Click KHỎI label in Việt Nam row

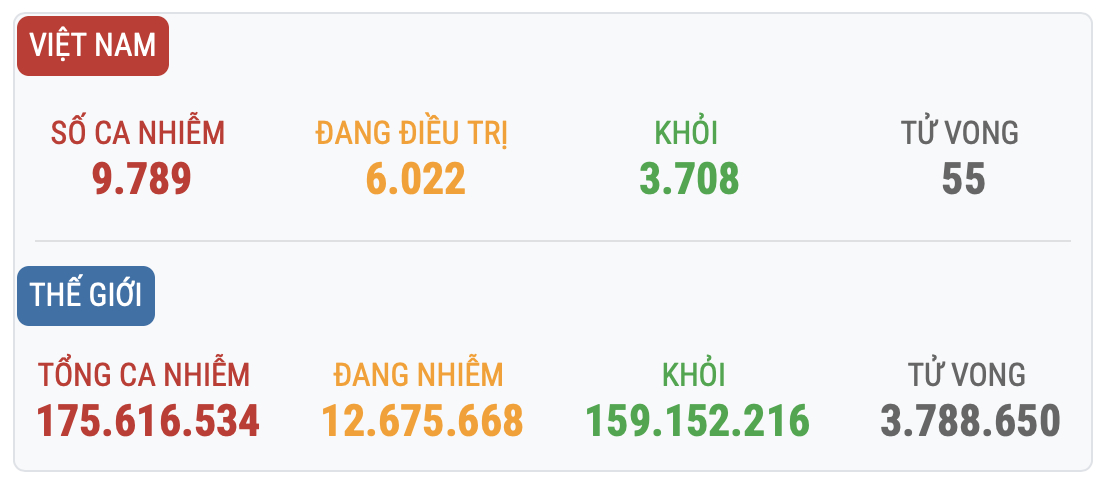(x=687, y=133)
